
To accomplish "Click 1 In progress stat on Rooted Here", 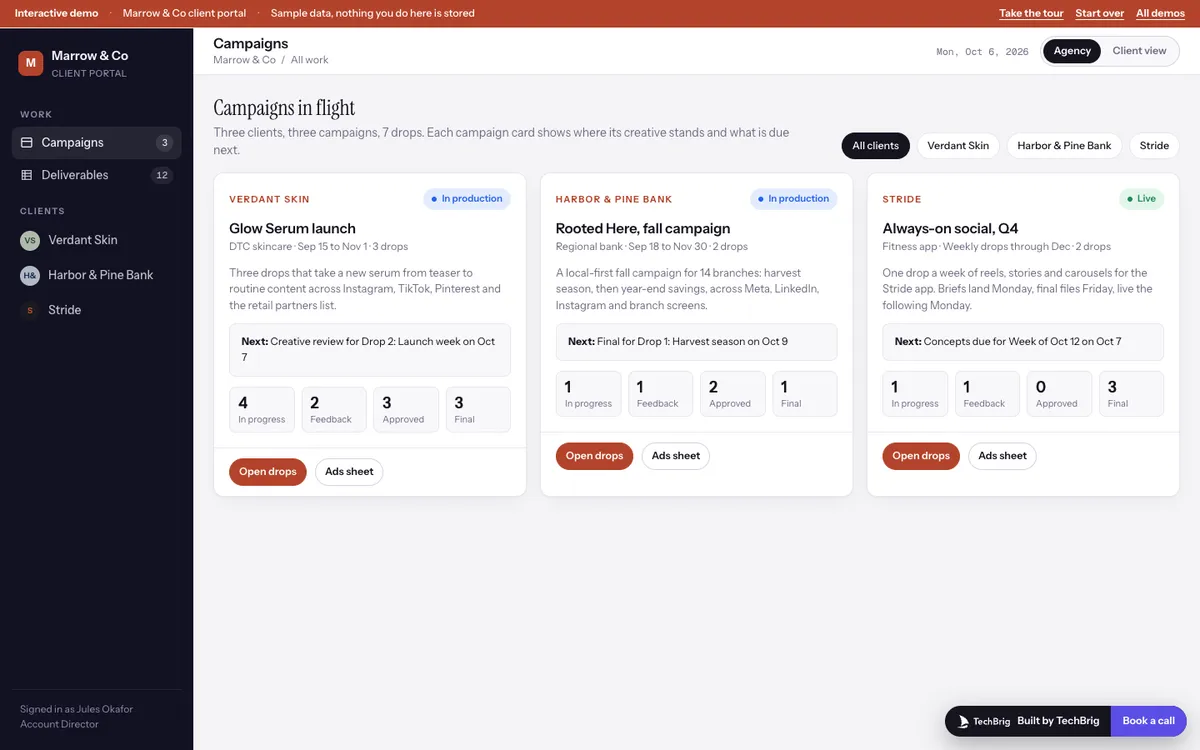I will pyautogui.click(x=589, y=394).
